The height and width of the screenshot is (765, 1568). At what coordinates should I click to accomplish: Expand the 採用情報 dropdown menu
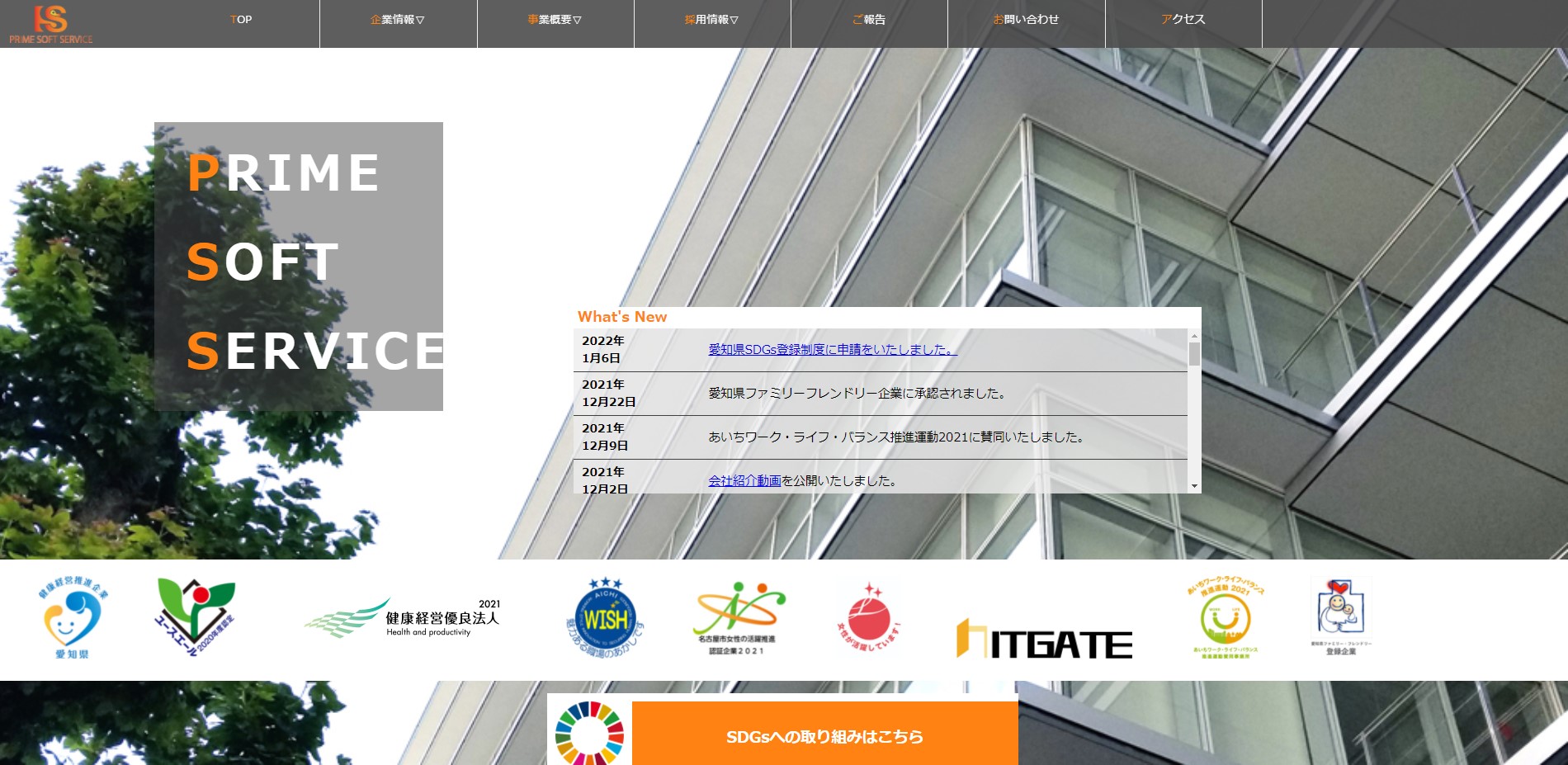click(711, 20)
